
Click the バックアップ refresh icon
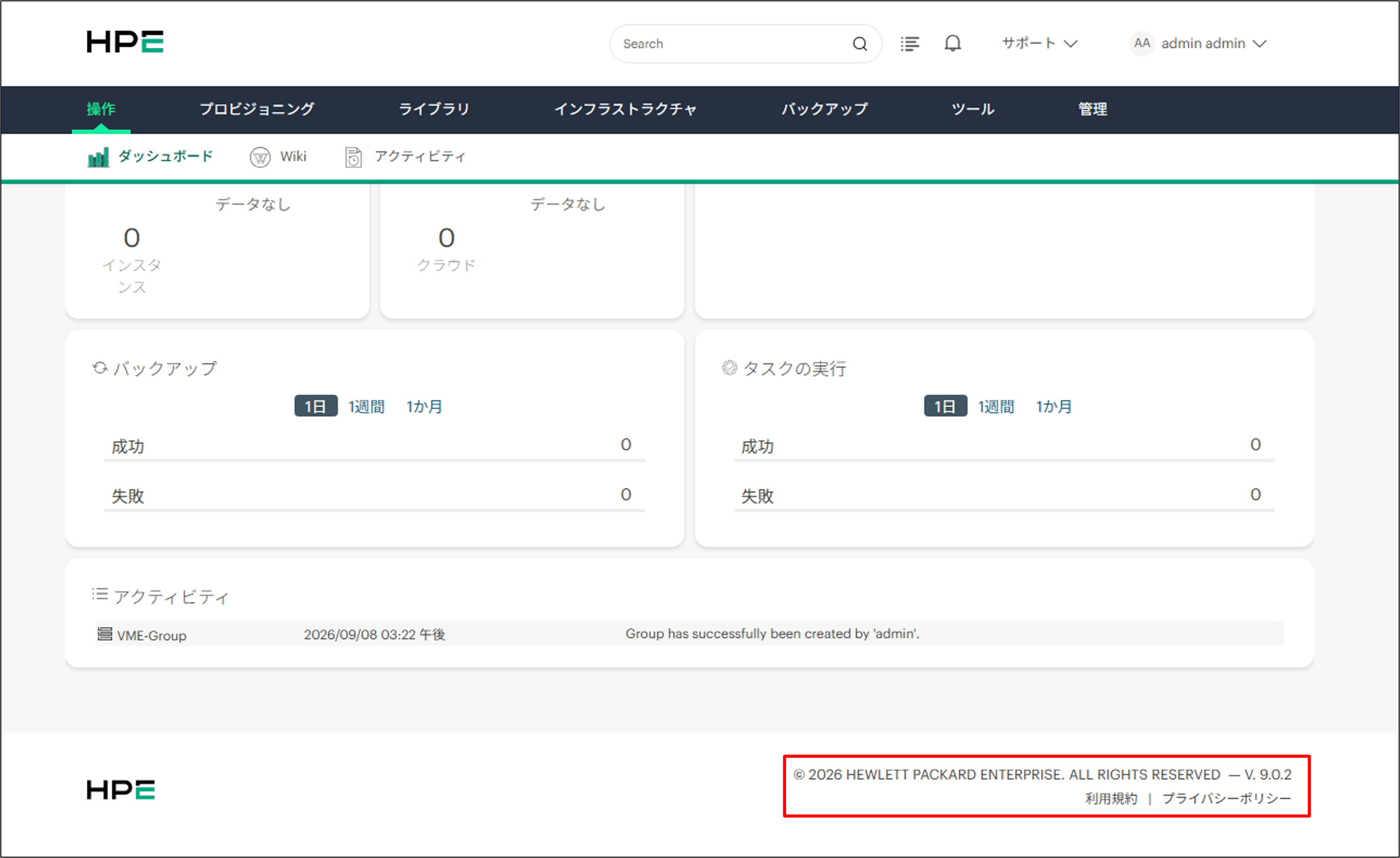(x=100, y=368)
